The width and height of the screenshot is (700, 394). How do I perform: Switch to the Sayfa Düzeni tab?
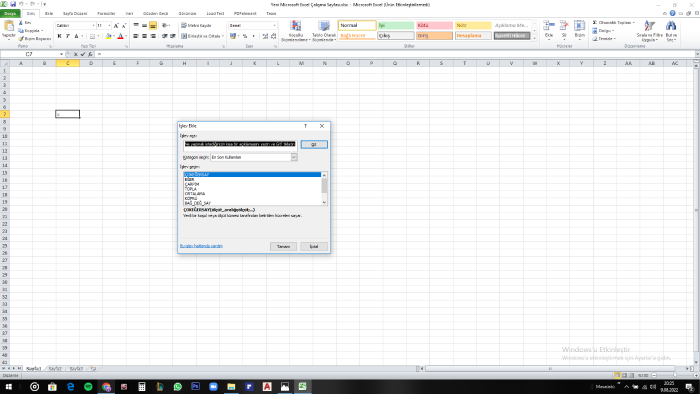75,13
